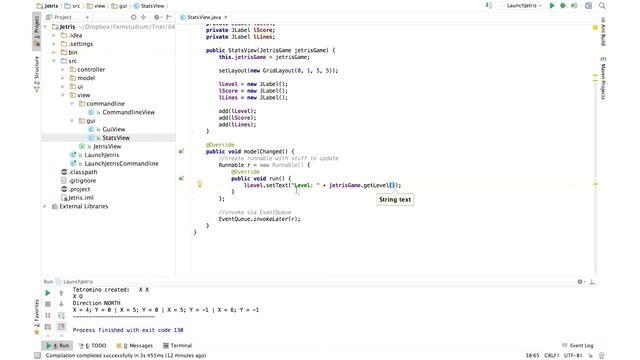Click the intention light bulb in the gutter
Viewport: 640px width, 360px height.
point(200,184)
